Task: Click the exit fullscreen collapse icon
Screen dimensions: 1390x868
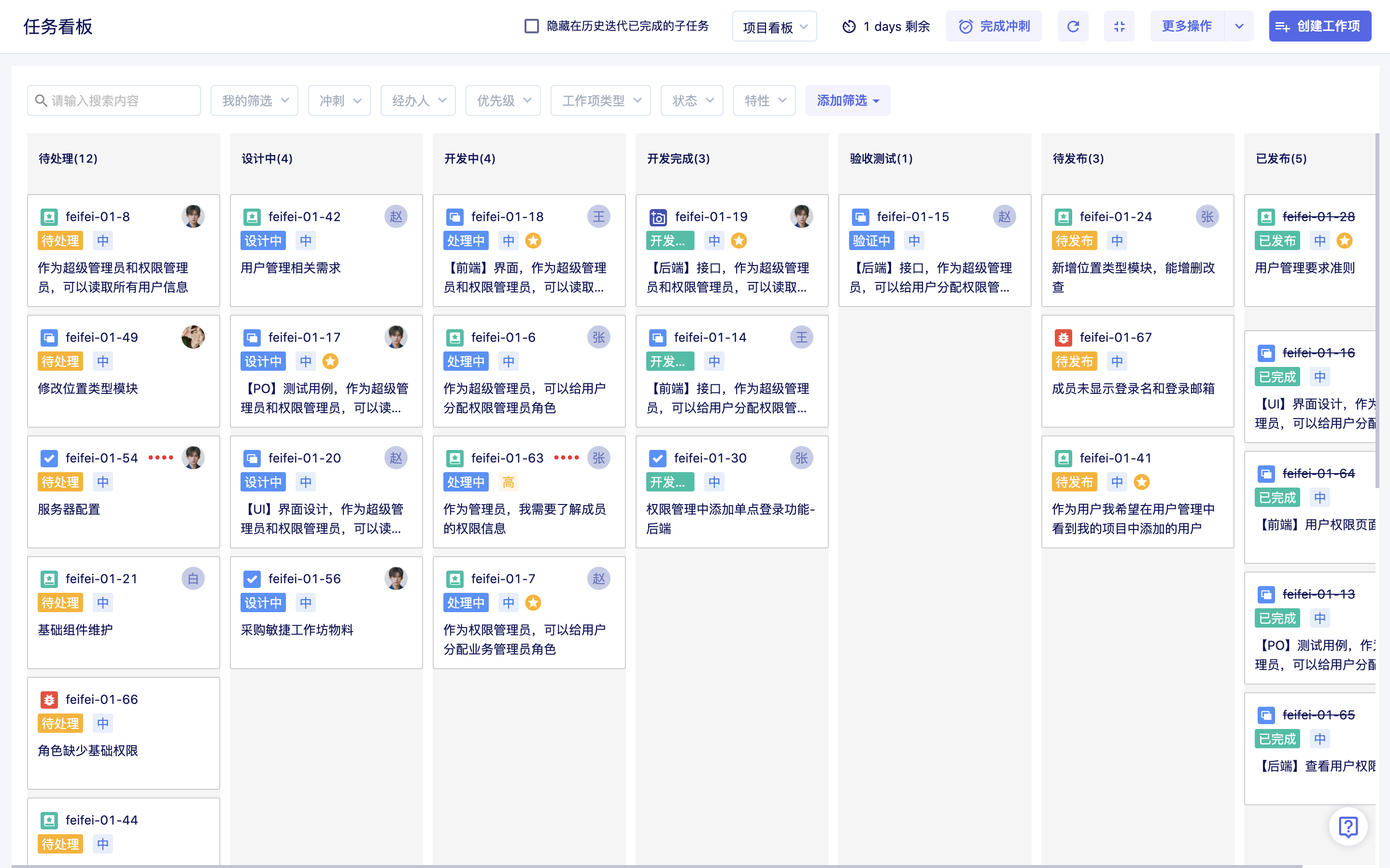Action: click(1119, 27)
